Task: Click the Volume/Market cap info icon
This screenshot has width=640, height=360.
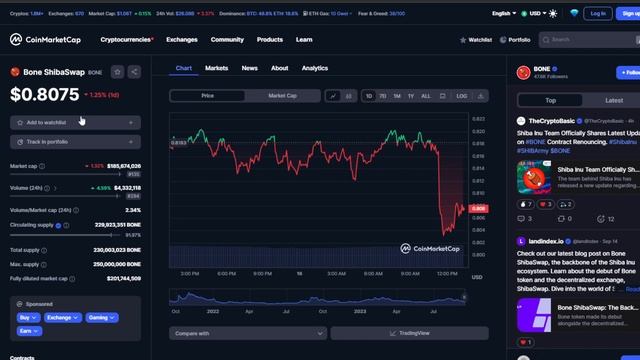Action: pos(76,210)
